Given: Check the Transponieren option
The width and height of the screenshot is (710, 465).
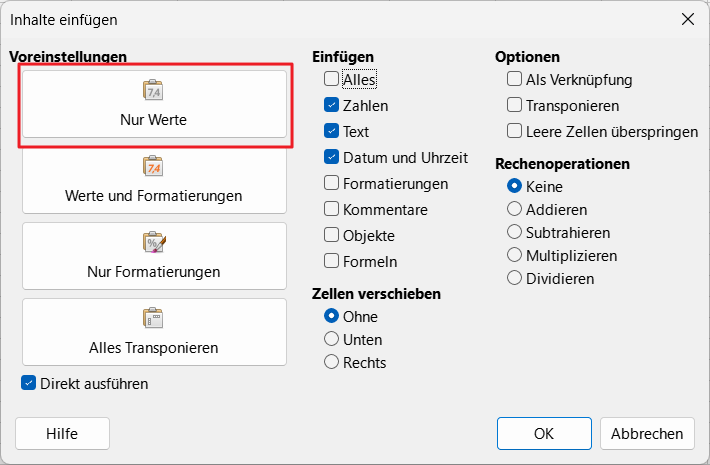Looking at the screenshot, I should coord(514,105).
